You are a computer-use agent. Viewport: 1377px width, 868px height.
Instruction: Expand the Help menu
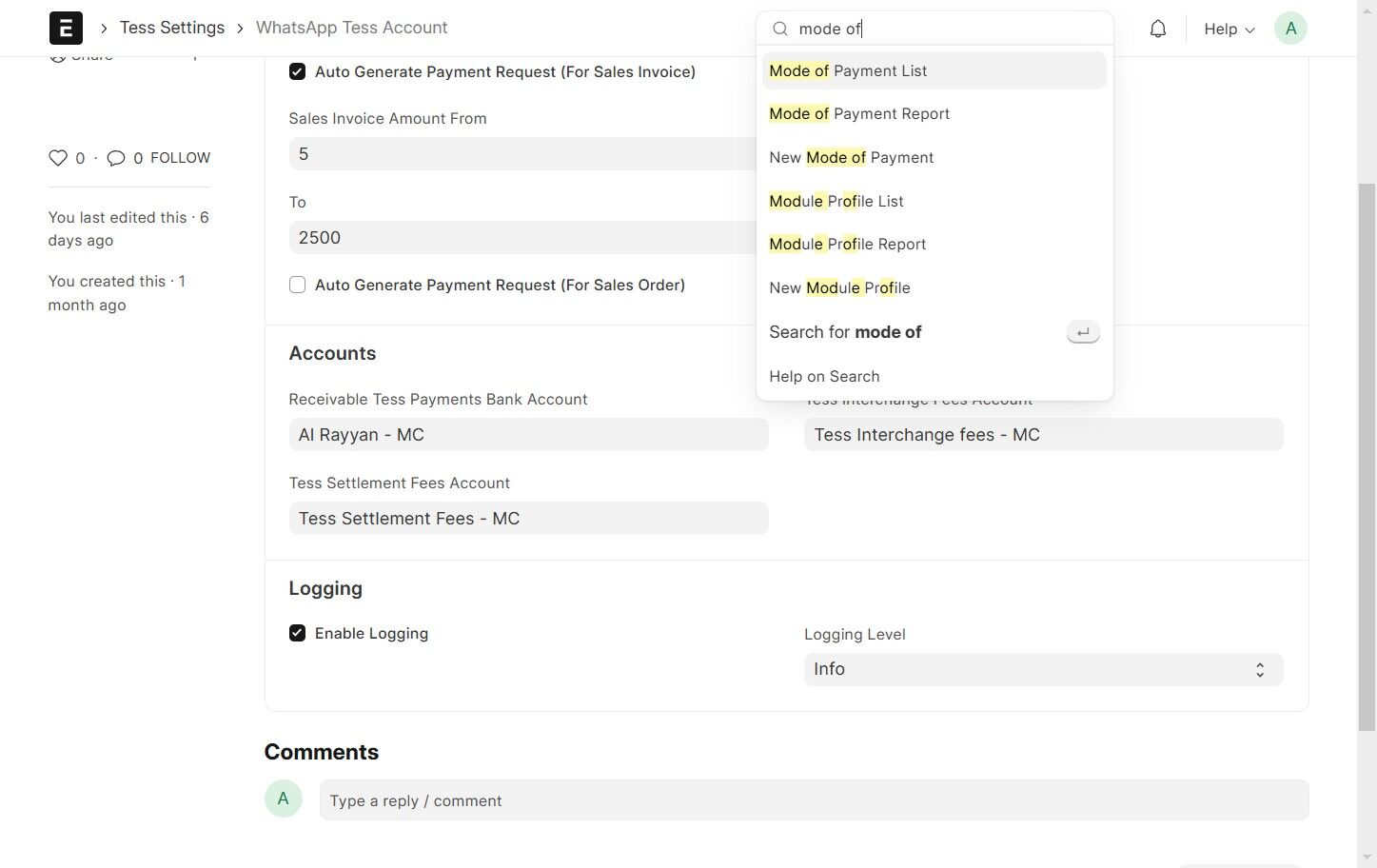pyautogui.click(x=1229, y=30)
